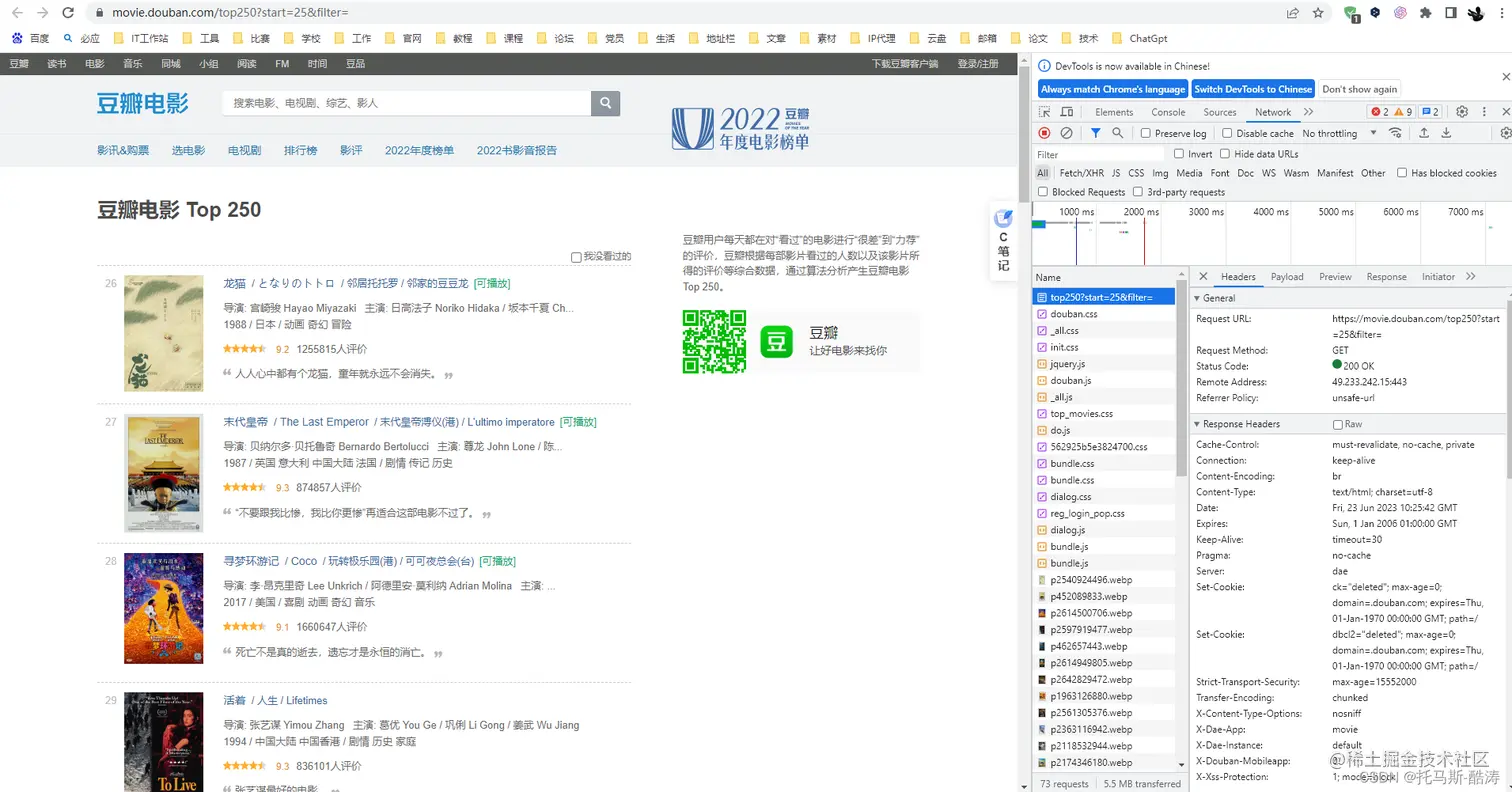This screenshot has width=1512, height=792.
Task: Click the network Filter text field
Action: pyautogui.click(x=1100, y=154)
